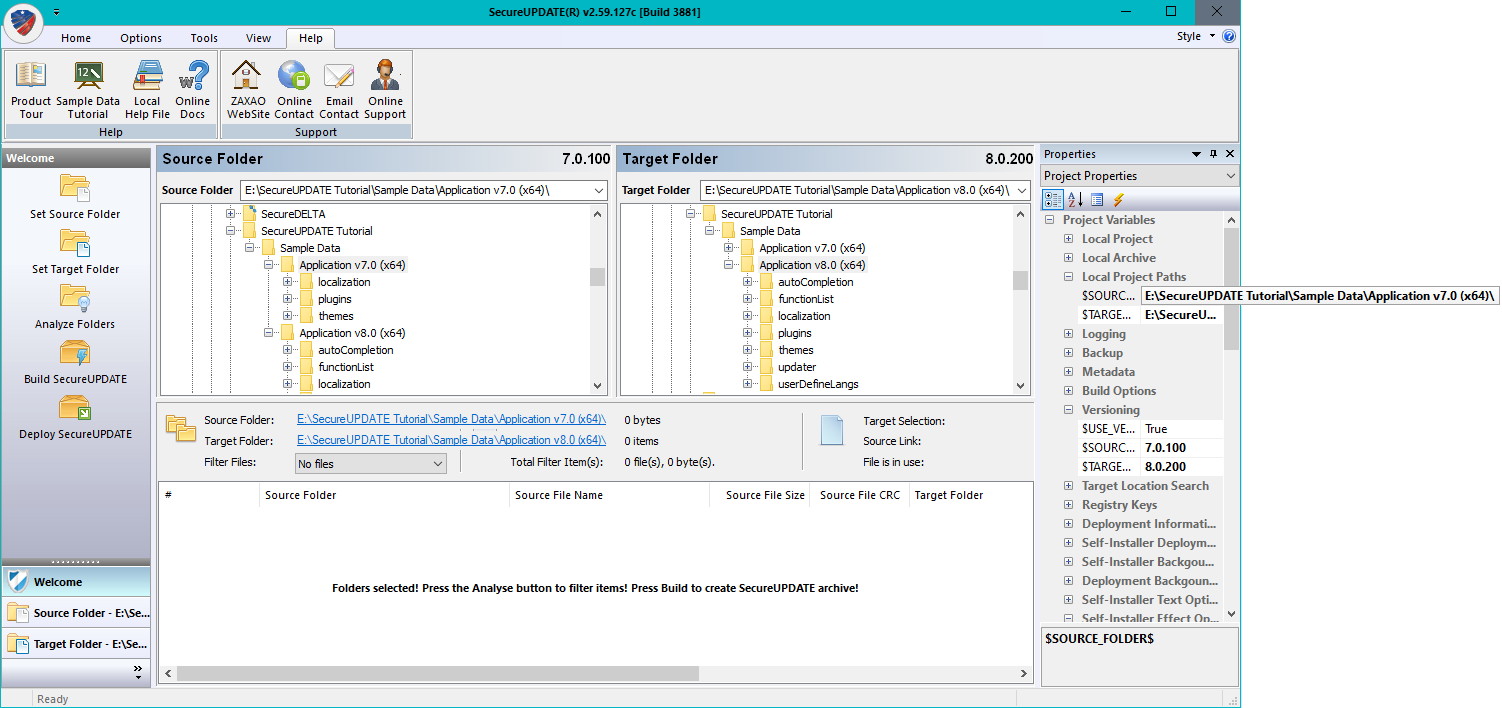This screenshot has height=708, width=1502.
Task: Select the Welcome navigation pane button
Action: click(x=76, y=582)
